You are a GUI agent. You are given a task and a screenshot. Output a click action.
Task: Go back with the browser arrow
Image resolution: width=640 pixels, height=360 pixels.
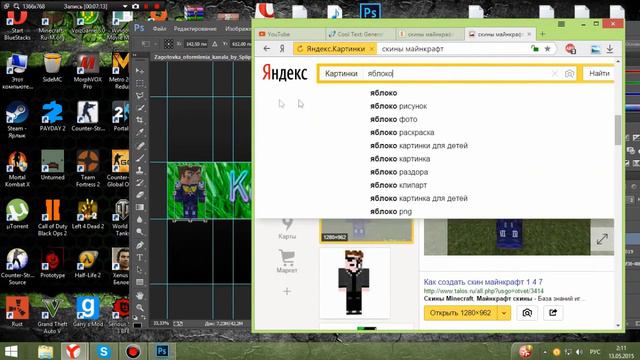click(x=267, y=49)
